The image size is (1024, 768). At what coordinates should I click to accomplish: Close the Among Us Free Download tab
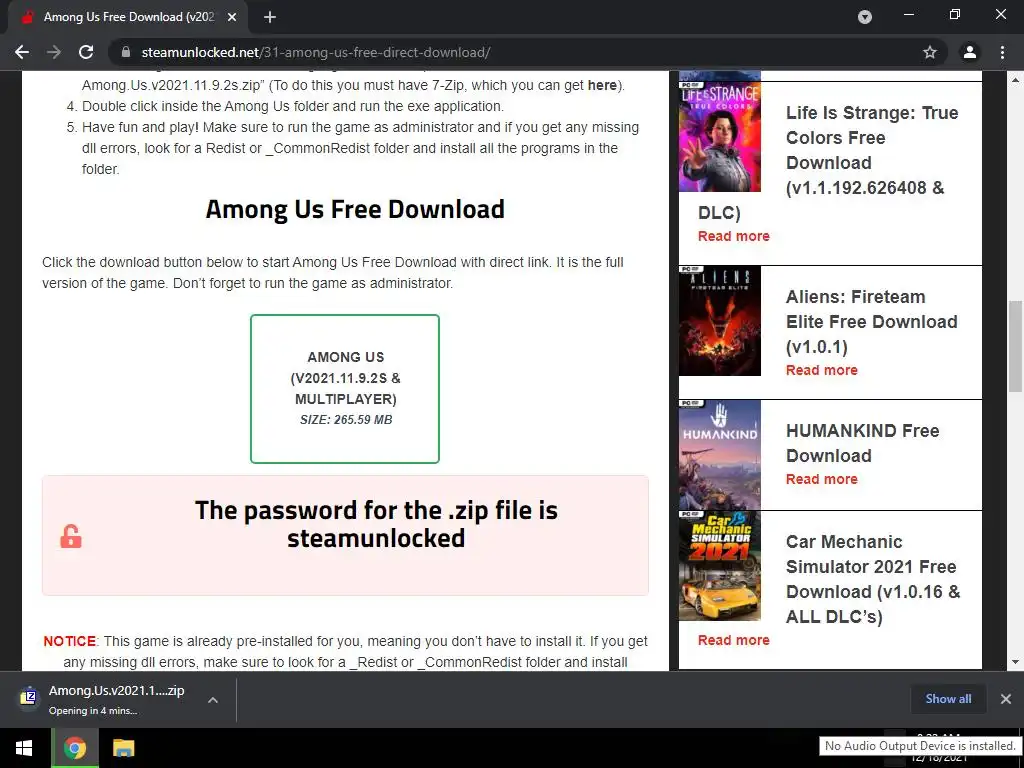(x=232, y=17)
